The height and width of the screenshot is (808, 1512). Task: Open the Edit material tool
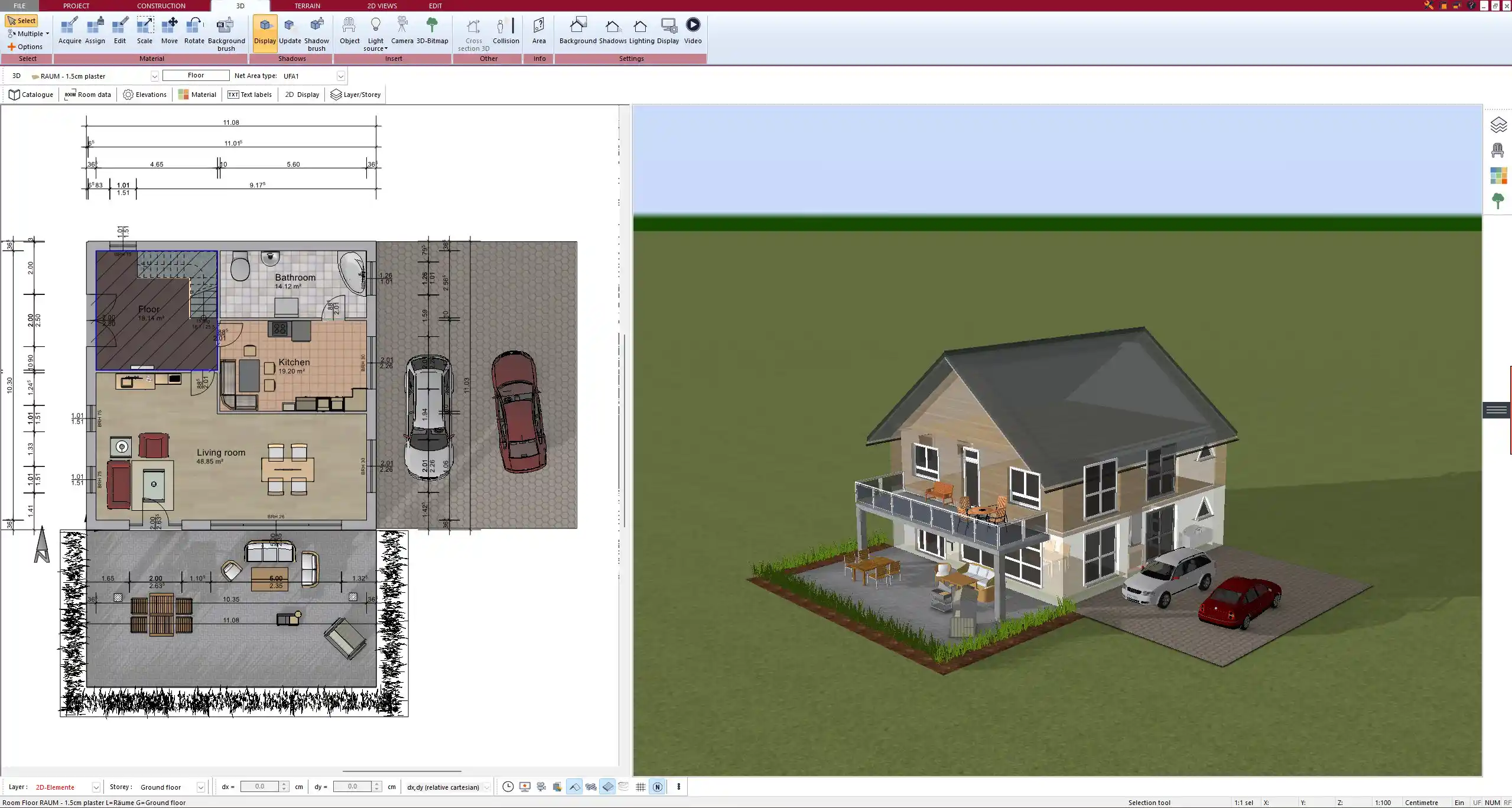120,31
